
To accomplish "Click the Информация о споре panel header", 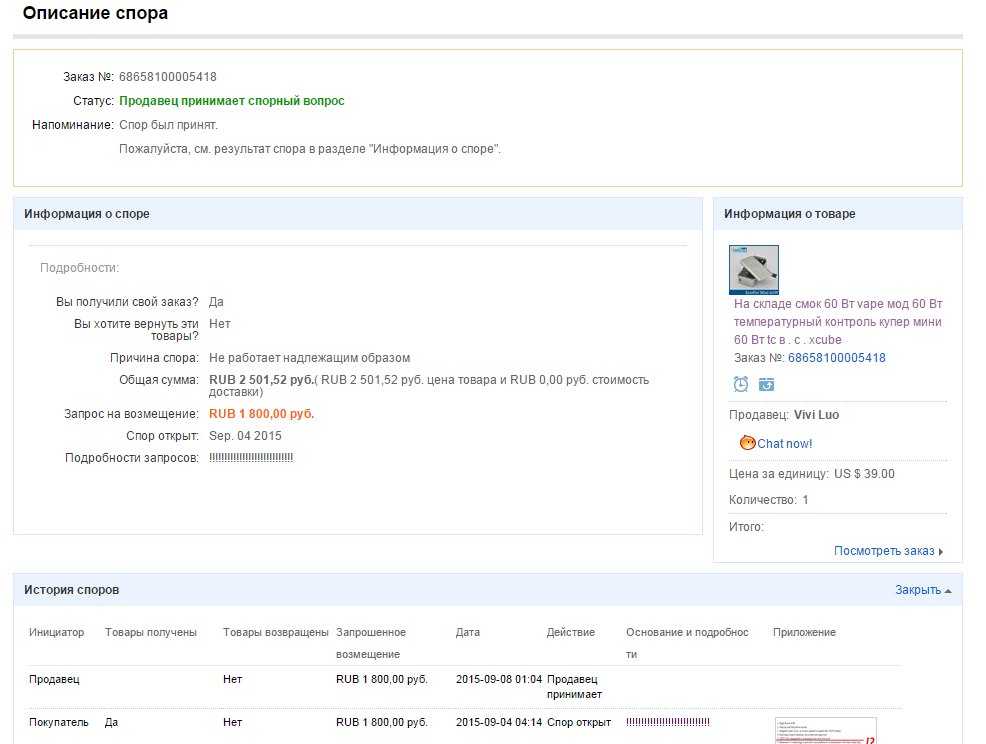I will pyautogui.click(x=87, y=214).
